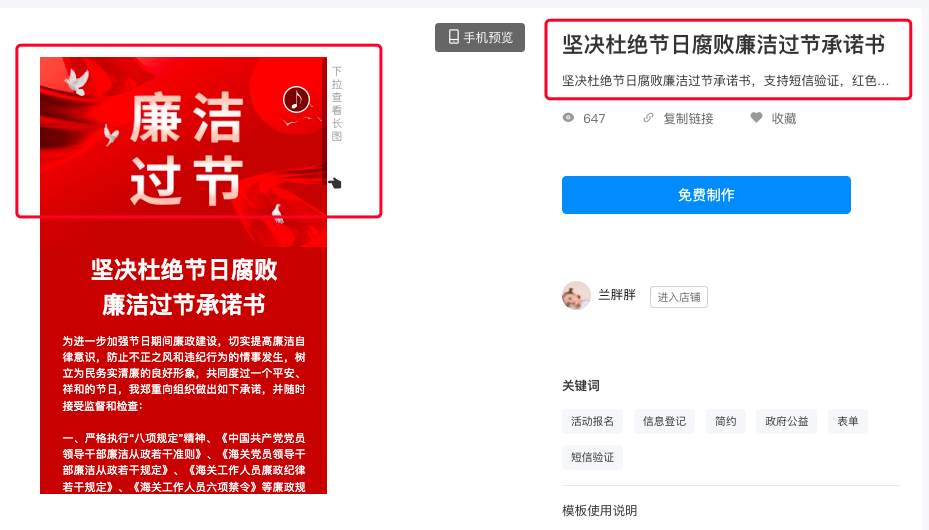Image resolution: width=929 pixels, height=530 pixels.
Task: Click the phone icon in 手机预览
Action: [454, 37]
